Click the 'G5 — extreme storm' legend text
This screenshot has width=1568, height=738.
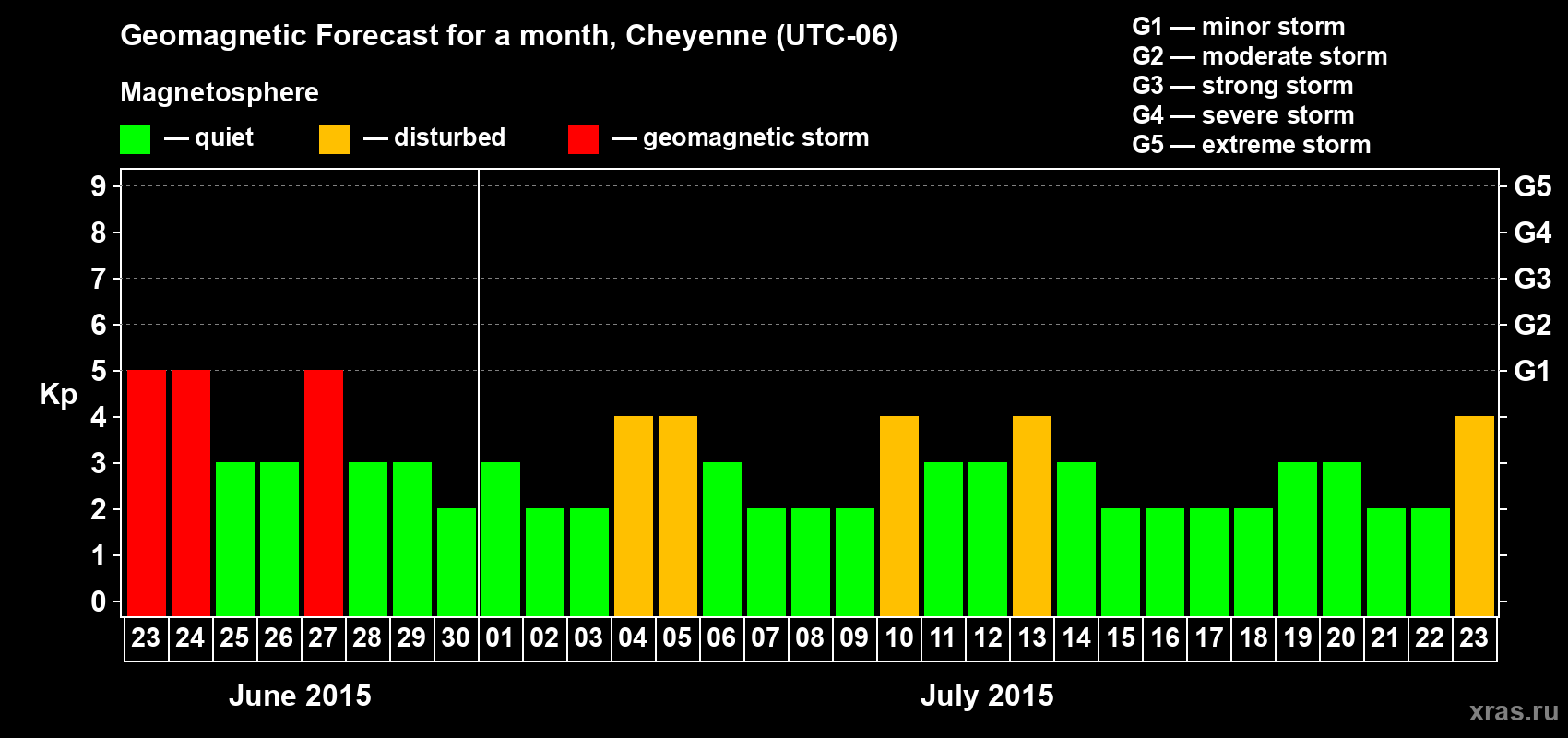pyautogui.click(x=1252, y=145)
